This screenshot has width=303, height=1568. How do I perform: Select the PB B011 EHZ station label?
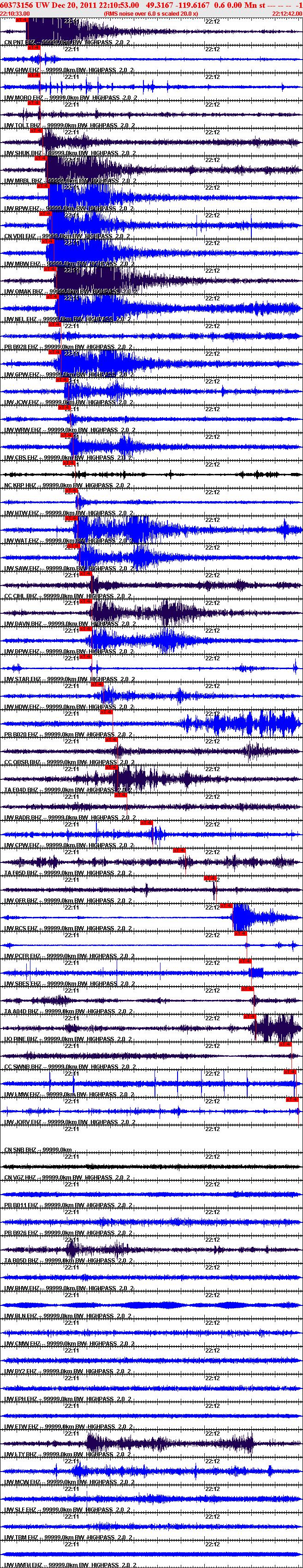[21, 1206]
